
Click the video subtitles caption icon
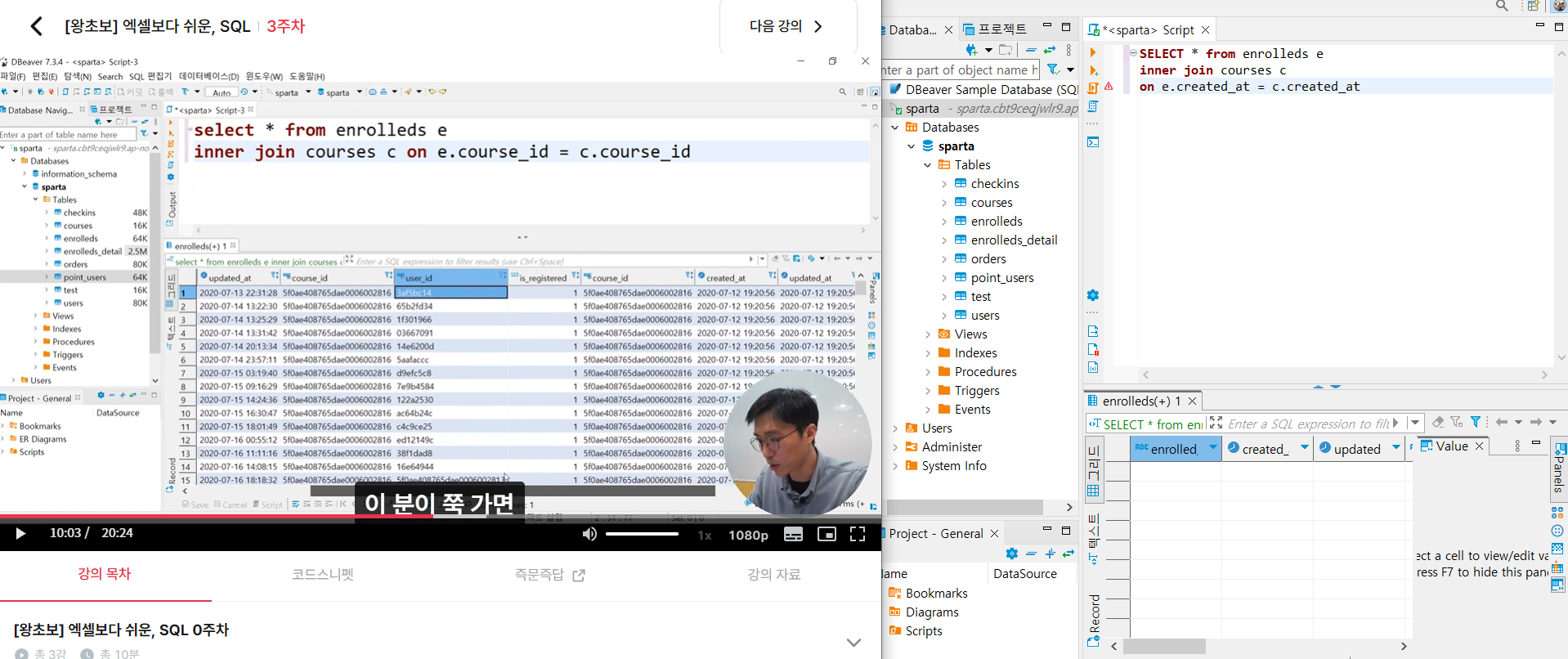coord(793,534)
